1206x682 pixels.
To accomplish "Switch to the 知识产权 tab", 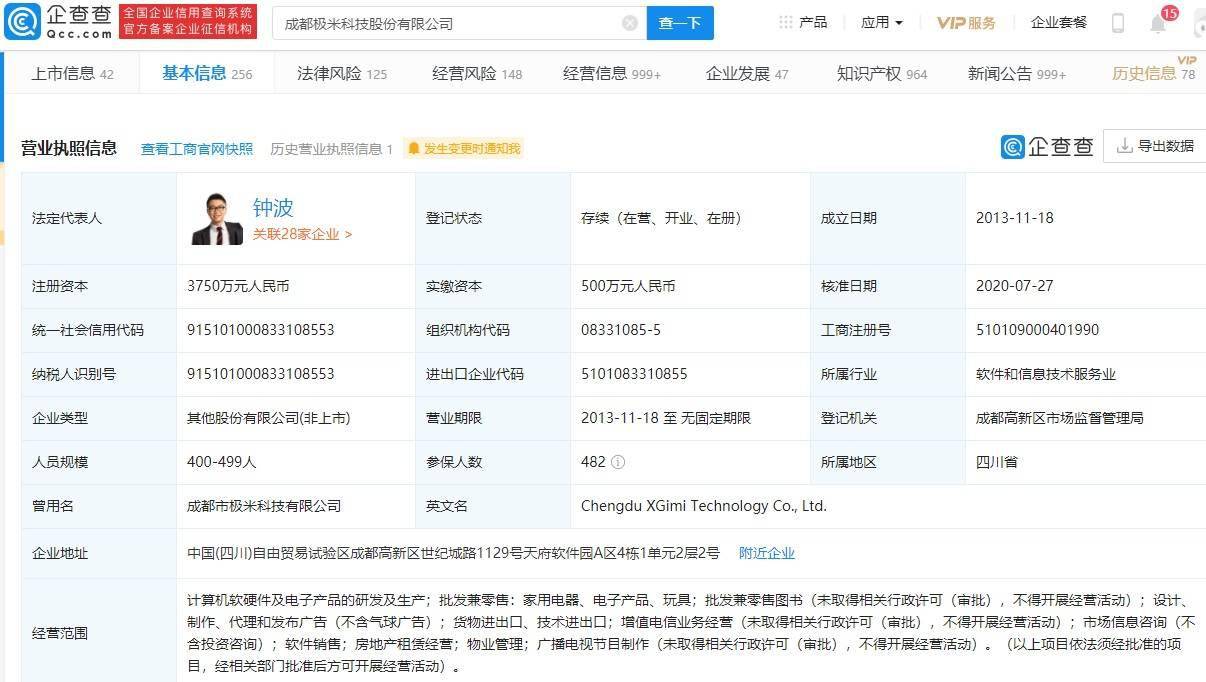I will [882, 73].
